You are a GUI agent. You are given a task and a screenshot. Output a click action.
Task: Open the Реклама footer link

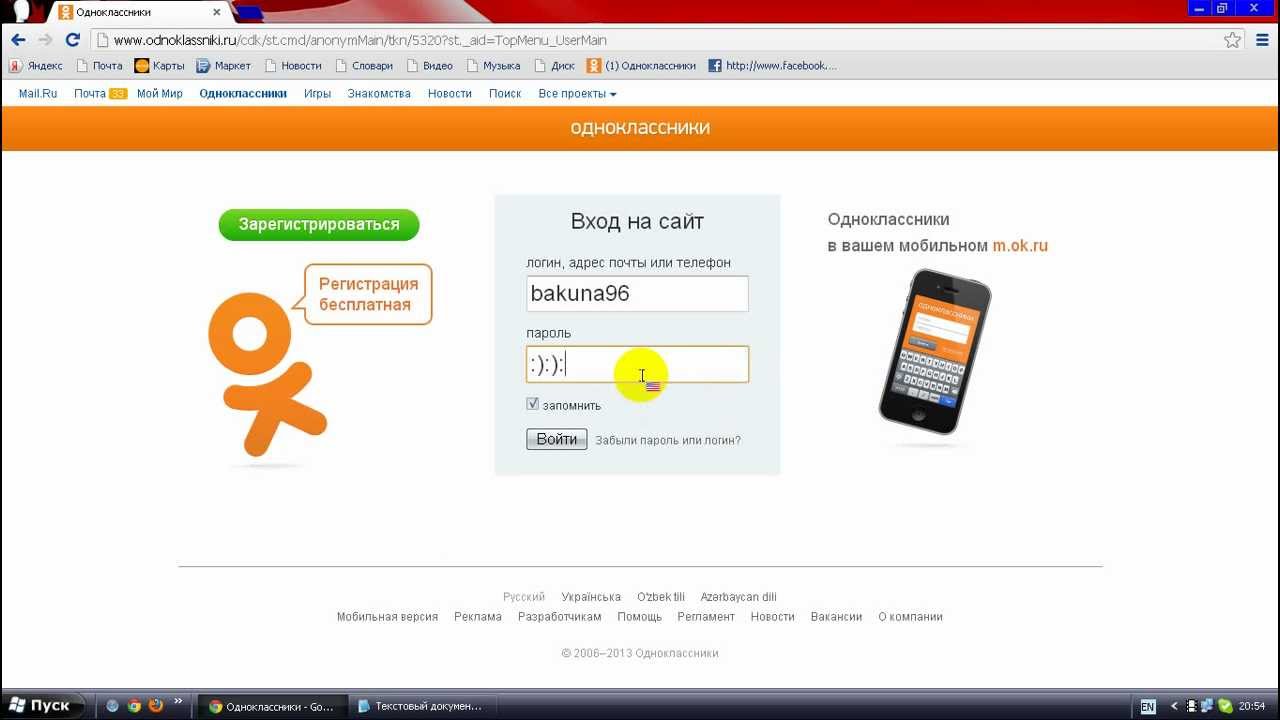[478, 617]
